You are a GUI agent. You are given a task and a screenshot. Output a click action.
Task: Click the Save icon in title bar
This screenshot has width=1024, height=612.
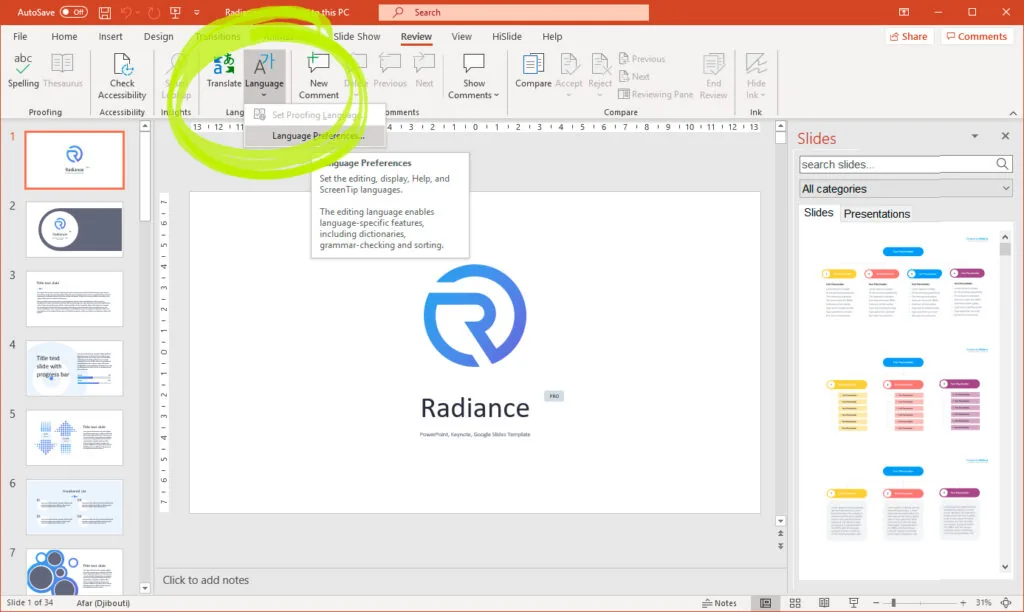(104, 12)
